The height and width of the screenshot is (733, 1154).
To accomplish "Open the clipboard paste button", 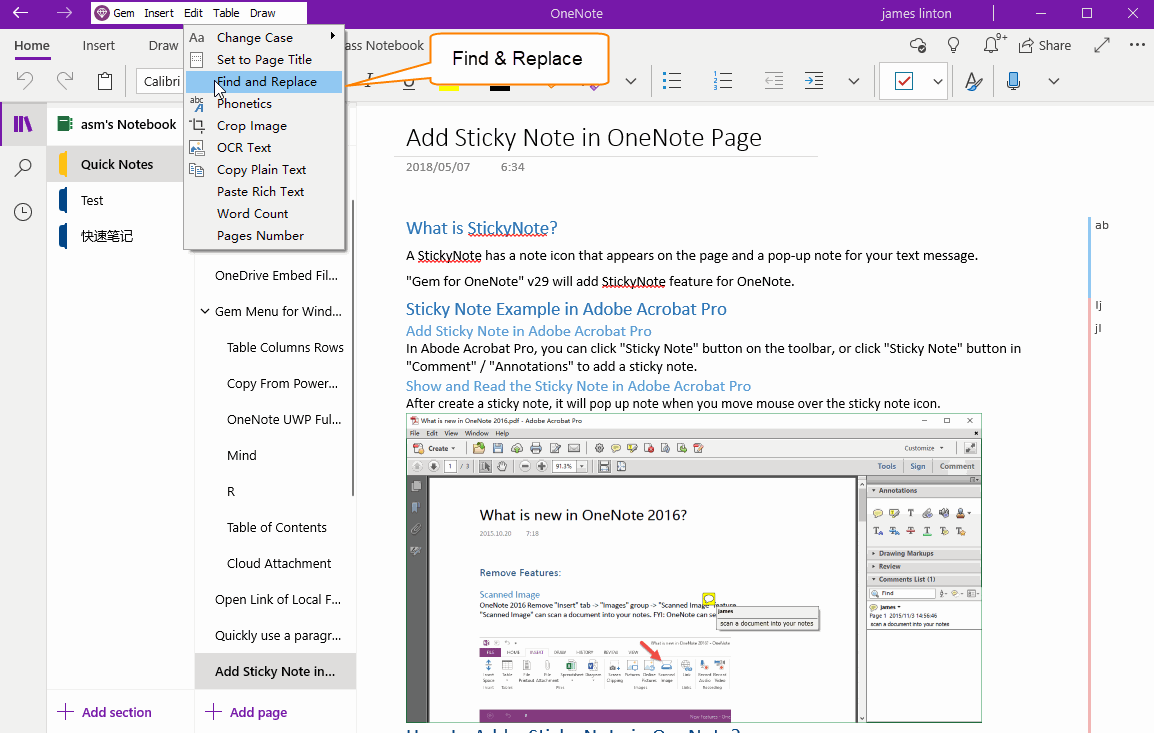I will click(x=105, y=80).
